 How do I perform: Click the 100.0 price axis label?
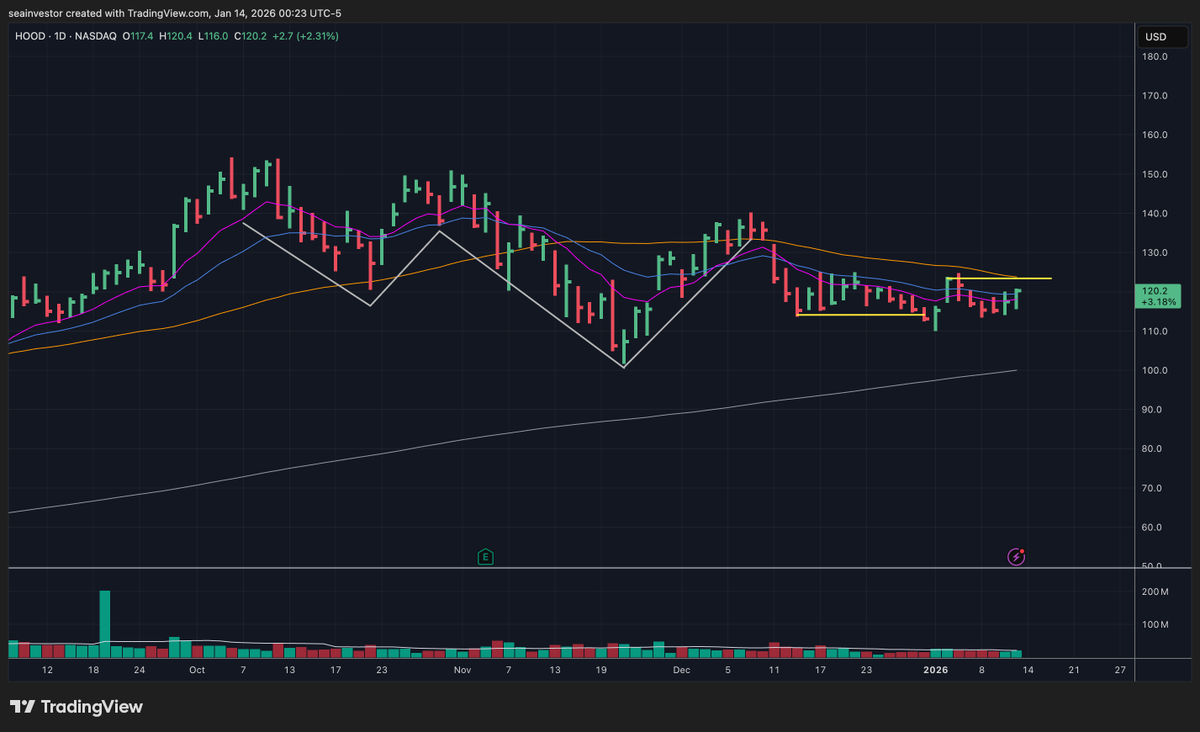tap(1156, 371)
